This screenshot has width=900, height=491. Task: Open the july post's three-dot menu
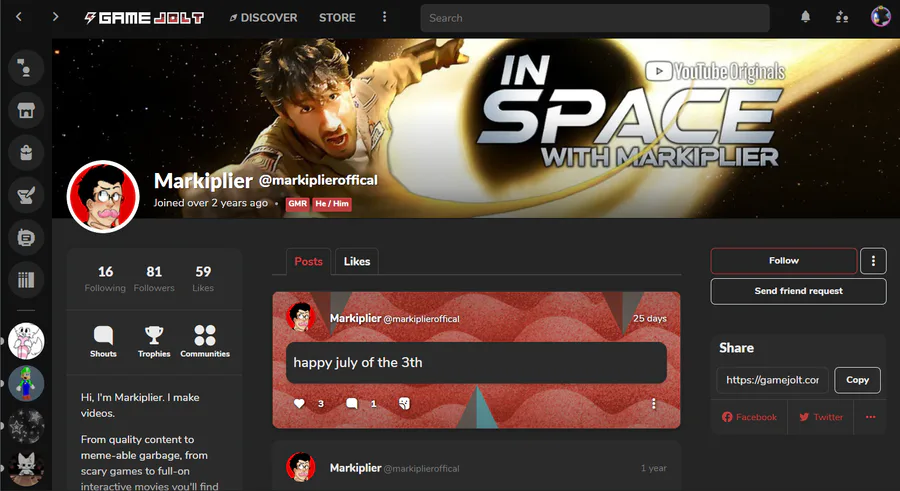click(x=653, y=404)
